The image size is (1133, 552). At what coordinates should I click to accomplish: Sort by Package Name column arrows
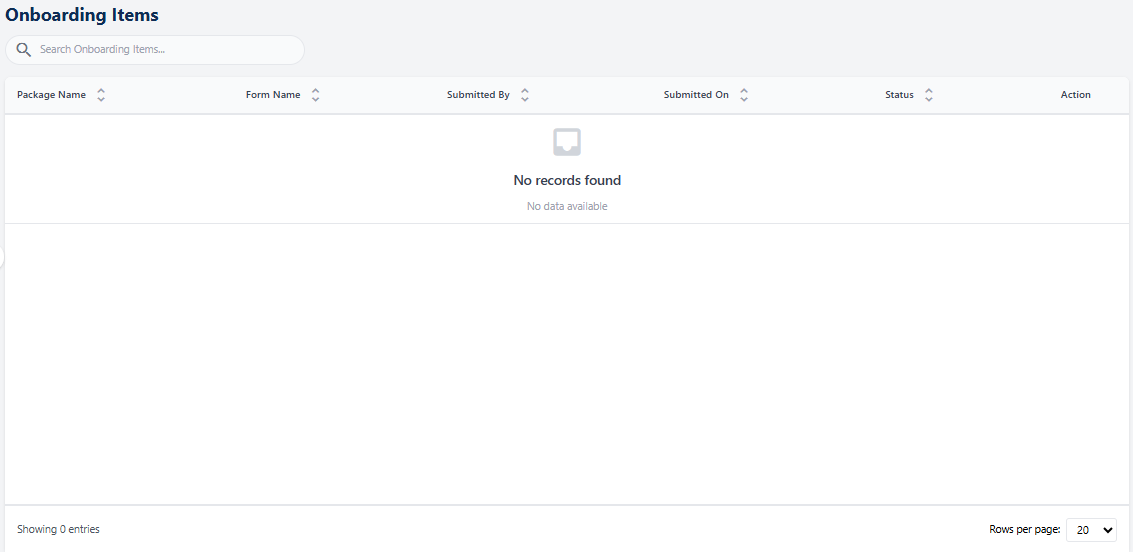pos(101,95)
